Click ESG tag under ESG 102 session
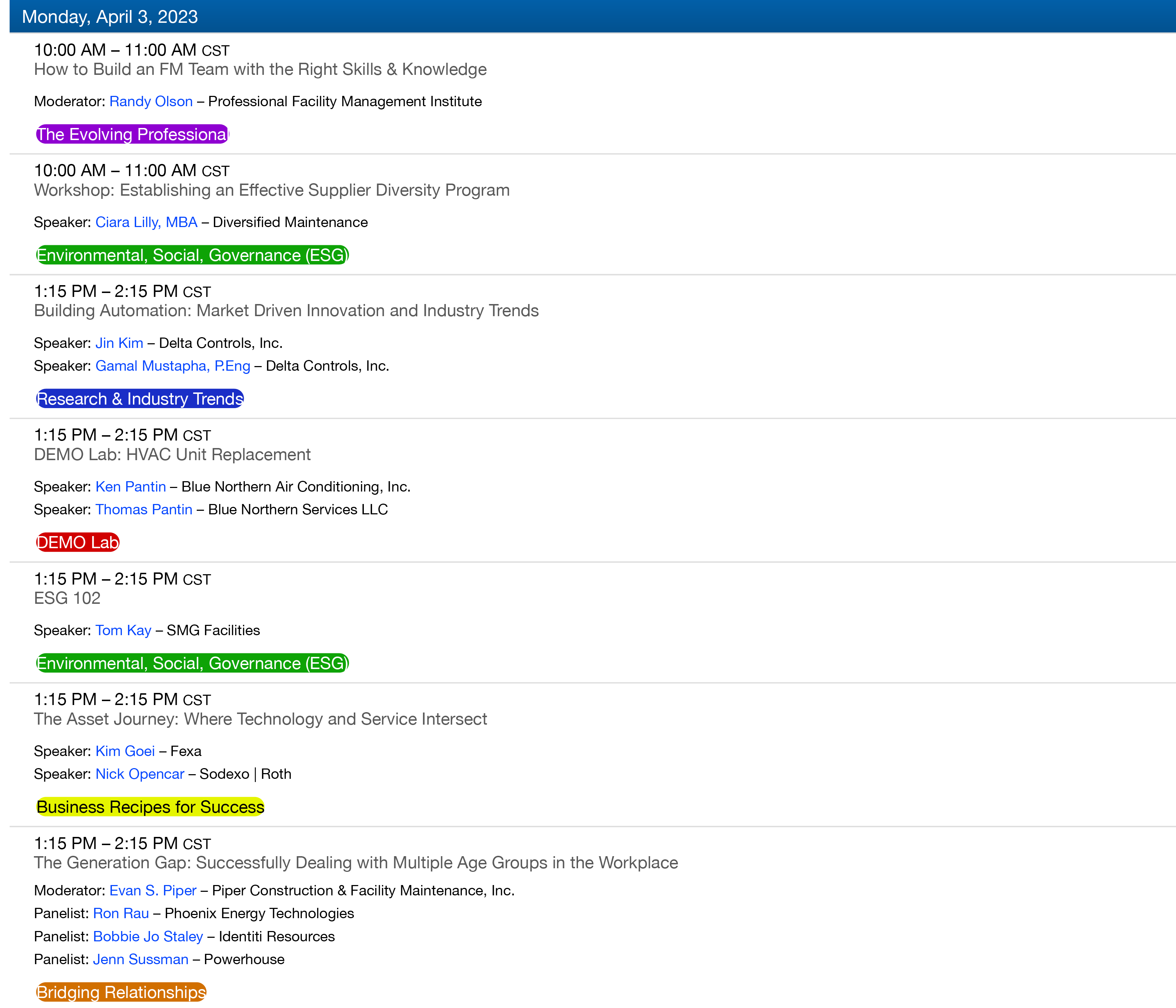Image resolution: width=1176 pixels, height=1008 pixels. click(x=192, y=663)
